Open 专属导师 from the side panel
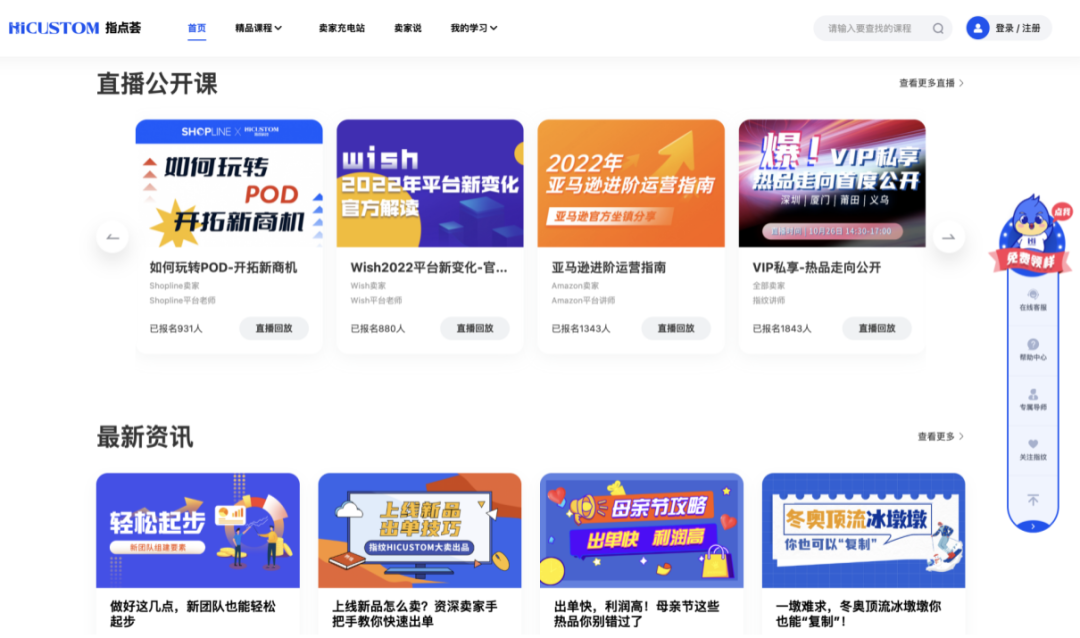Image resolution: width=1080 pixels, height=638 pixels. pyautogui.click(x=1032, y=400)
